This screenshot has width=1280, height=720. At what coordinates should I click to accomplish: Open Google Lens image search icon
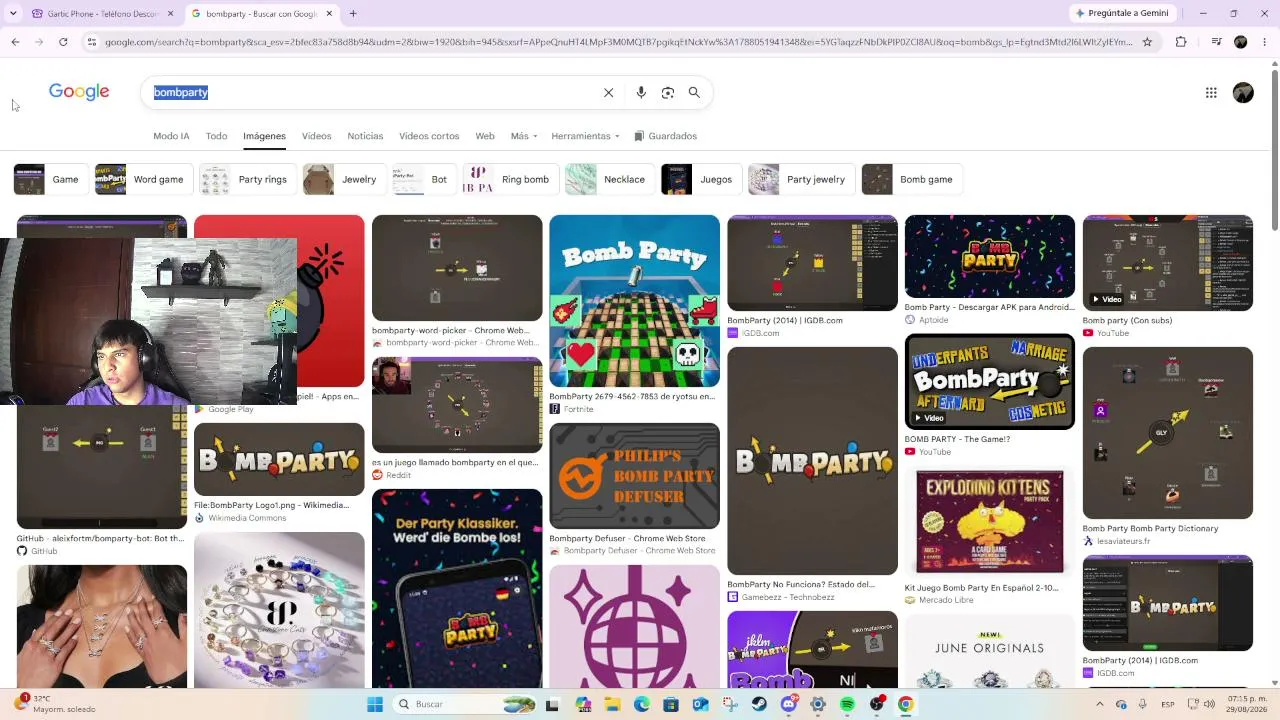click(x=668, y=93)
